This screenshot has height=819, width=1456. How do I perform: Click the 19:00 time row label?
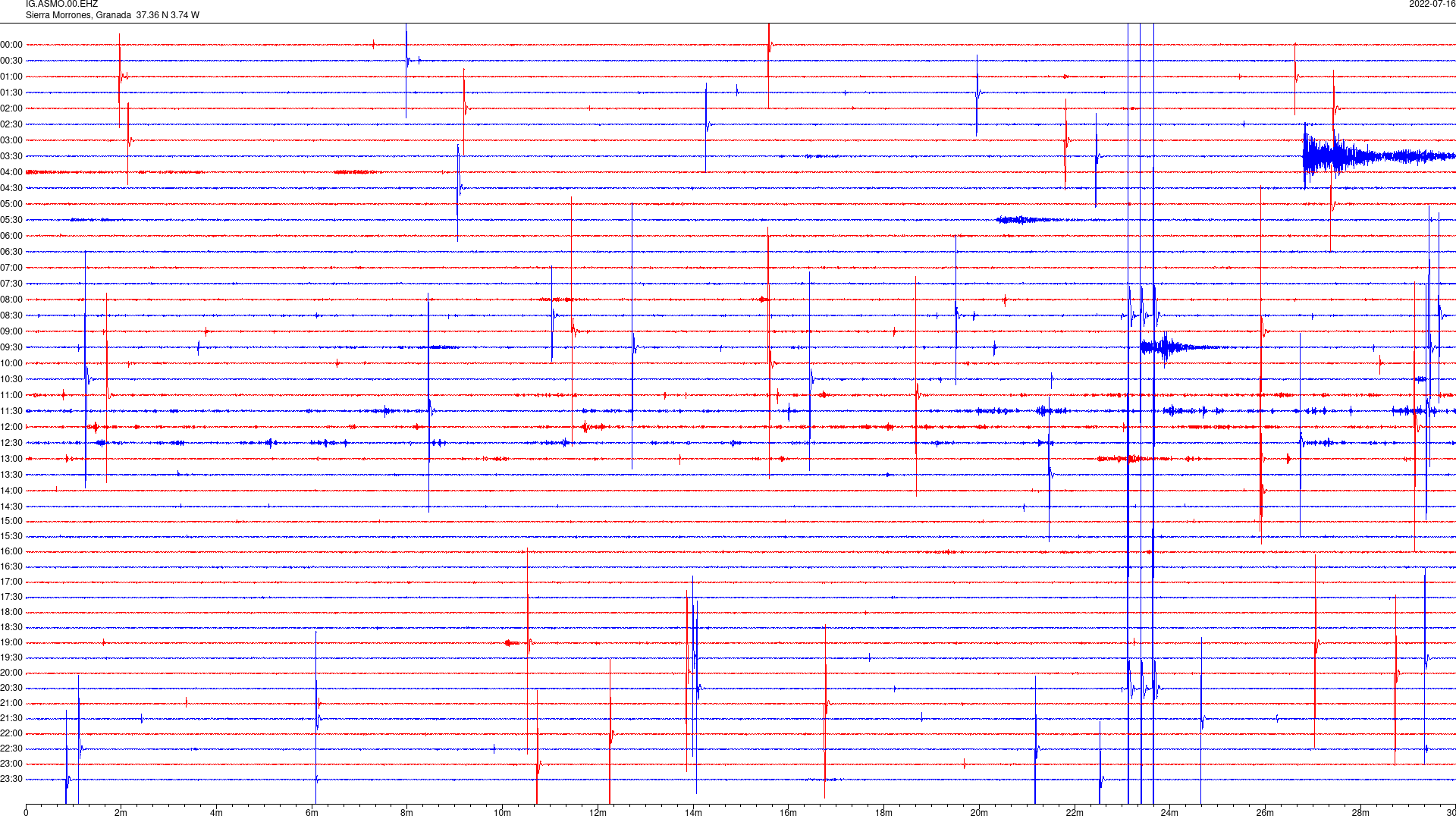pyautogui.click(x=11, y=642)
